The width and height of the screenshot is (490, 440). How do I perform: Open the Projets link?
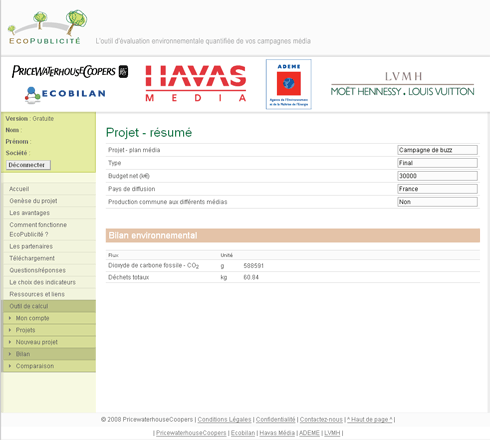point(25,330)
